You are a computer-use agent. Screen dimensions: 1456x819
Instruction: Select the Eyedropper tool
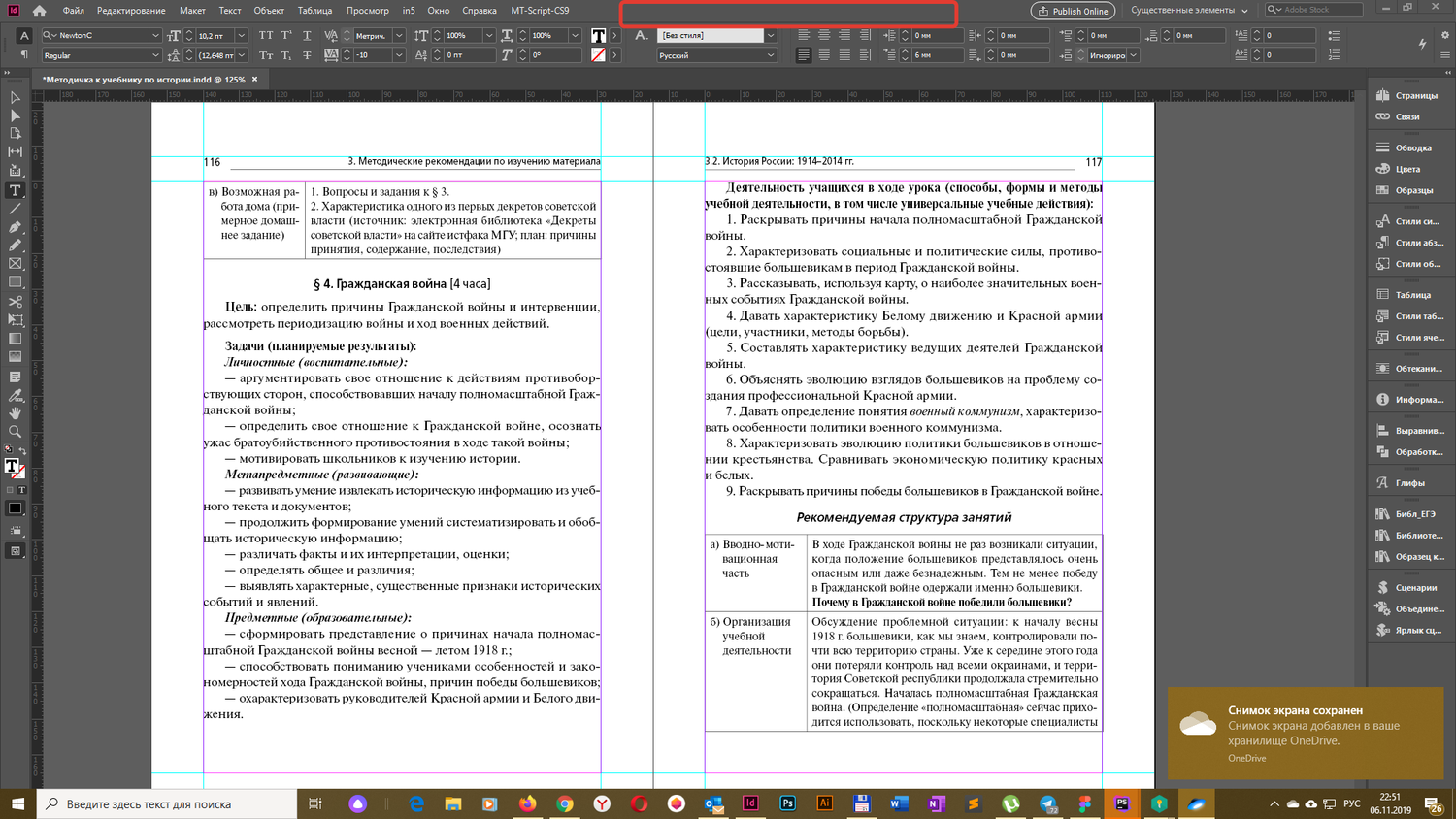click(15, 395)
